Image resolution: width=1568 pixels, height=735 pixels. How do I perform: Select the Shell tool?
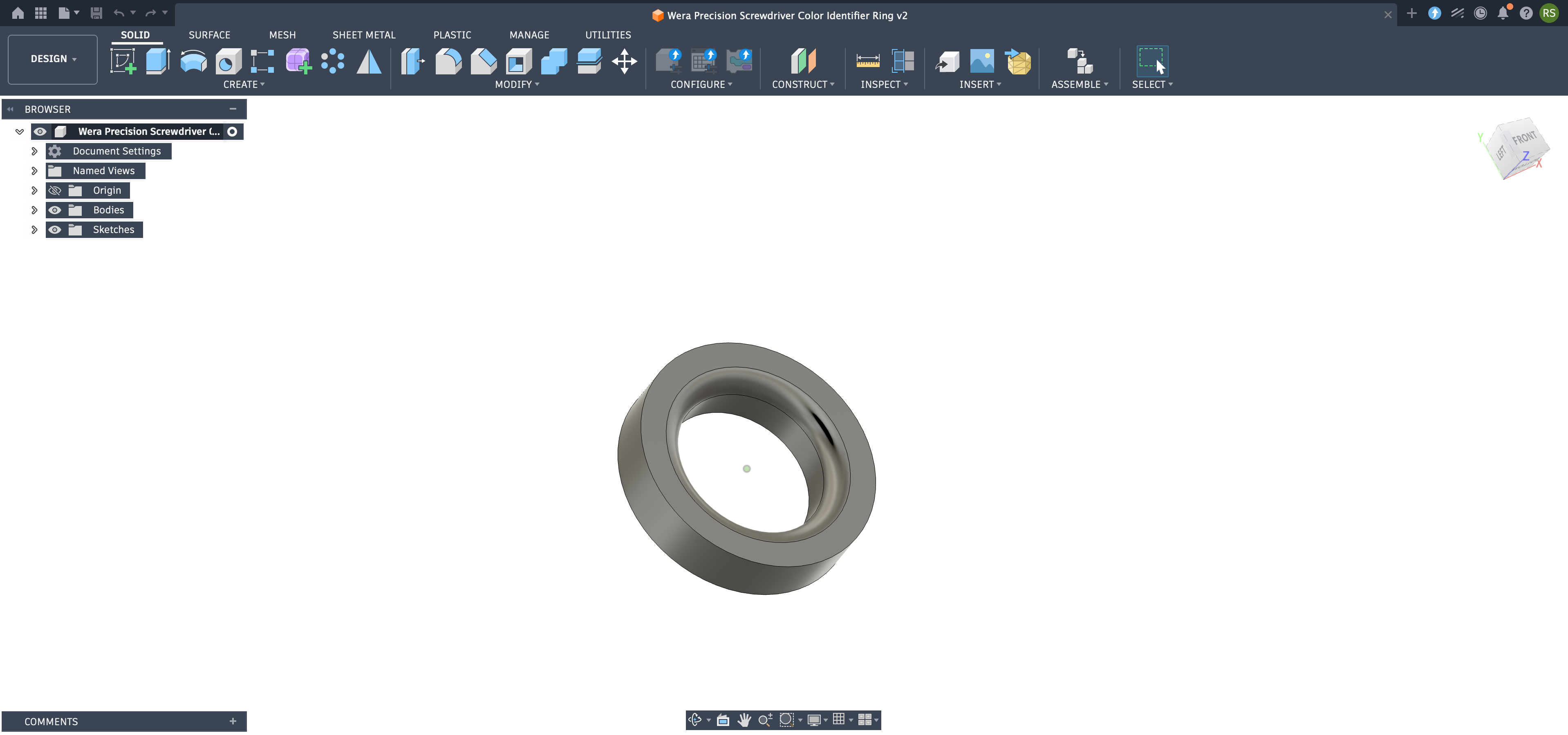[519, 61]
